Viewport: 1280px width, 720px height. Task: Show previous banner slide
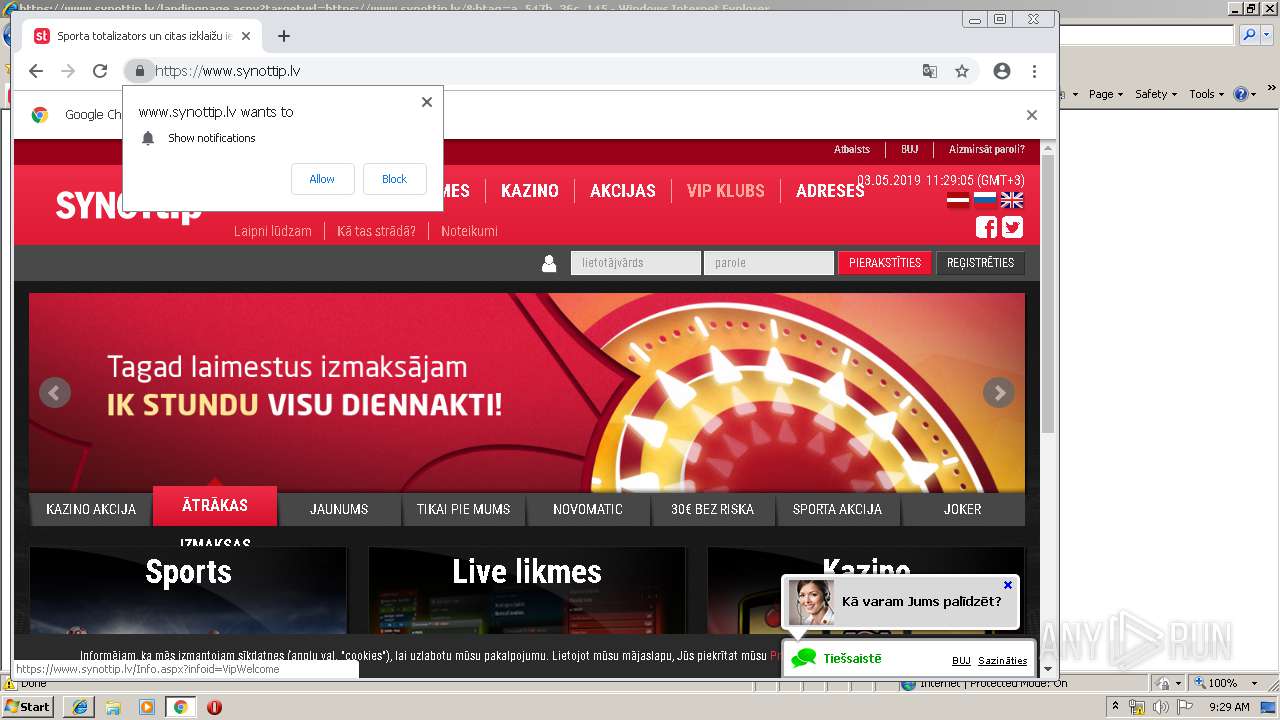55,393
